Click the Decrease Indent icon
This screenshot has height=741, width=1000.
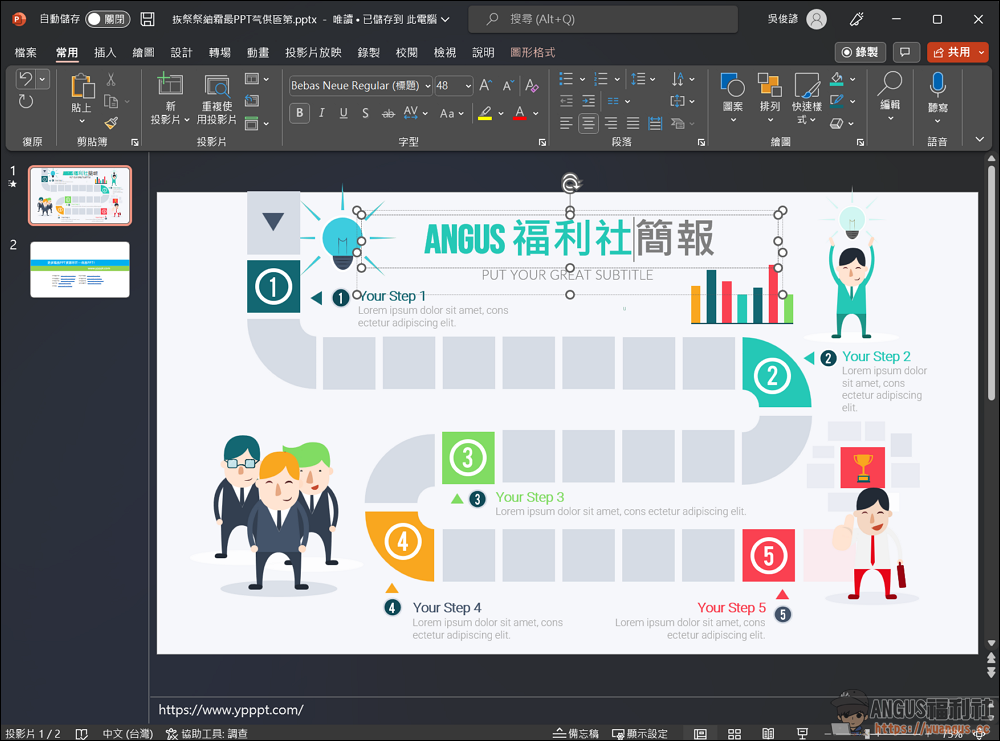point(566,101)
